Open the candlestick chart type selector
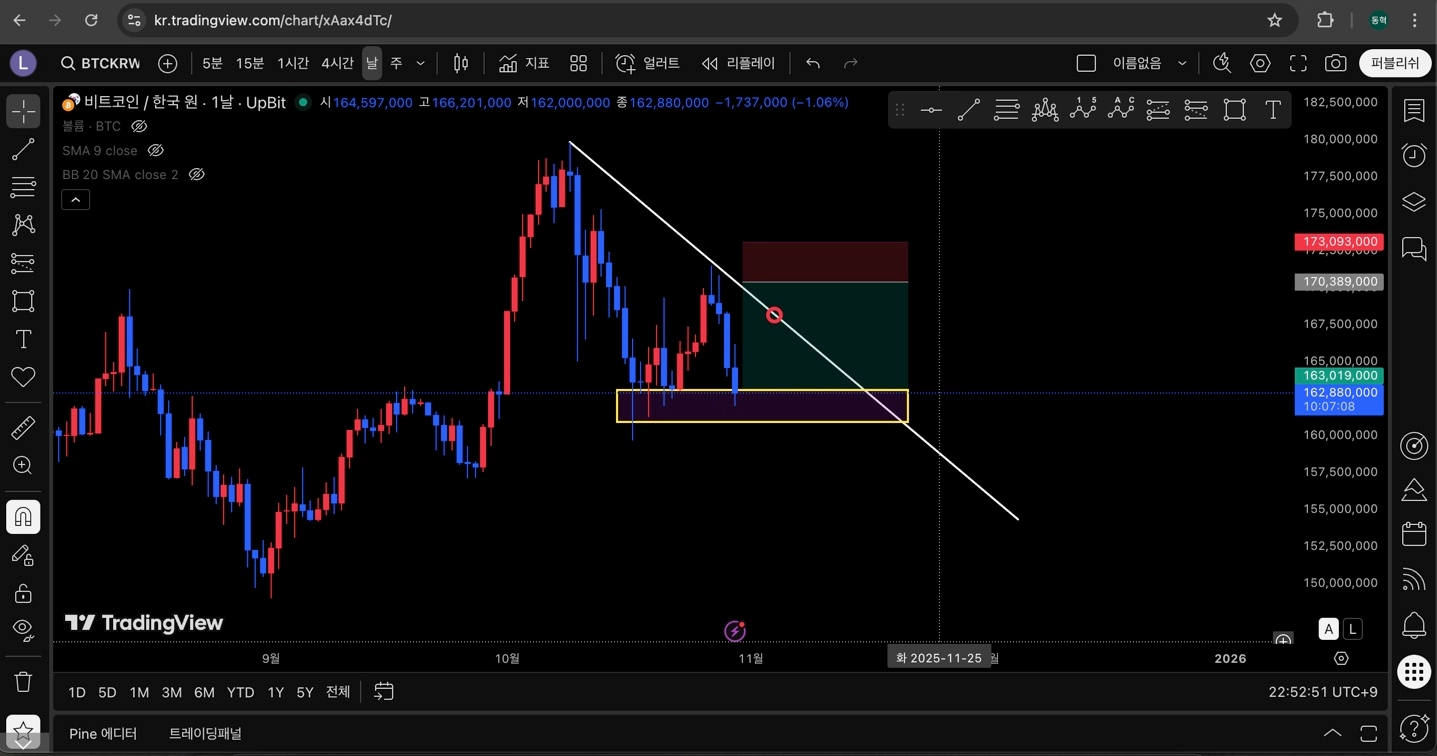1437x756 pixels. [x=461, y=63]
